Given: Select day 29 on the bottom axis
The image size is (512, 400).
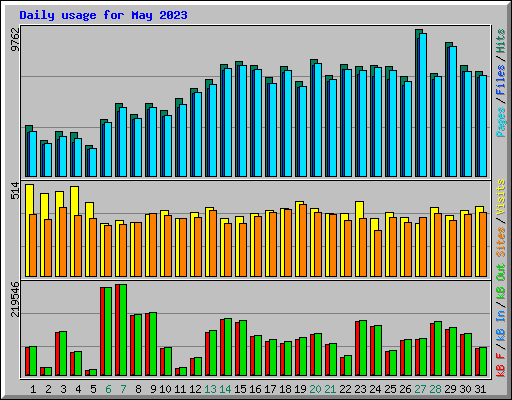Looking at the screenshot, I should coord(450,389).
